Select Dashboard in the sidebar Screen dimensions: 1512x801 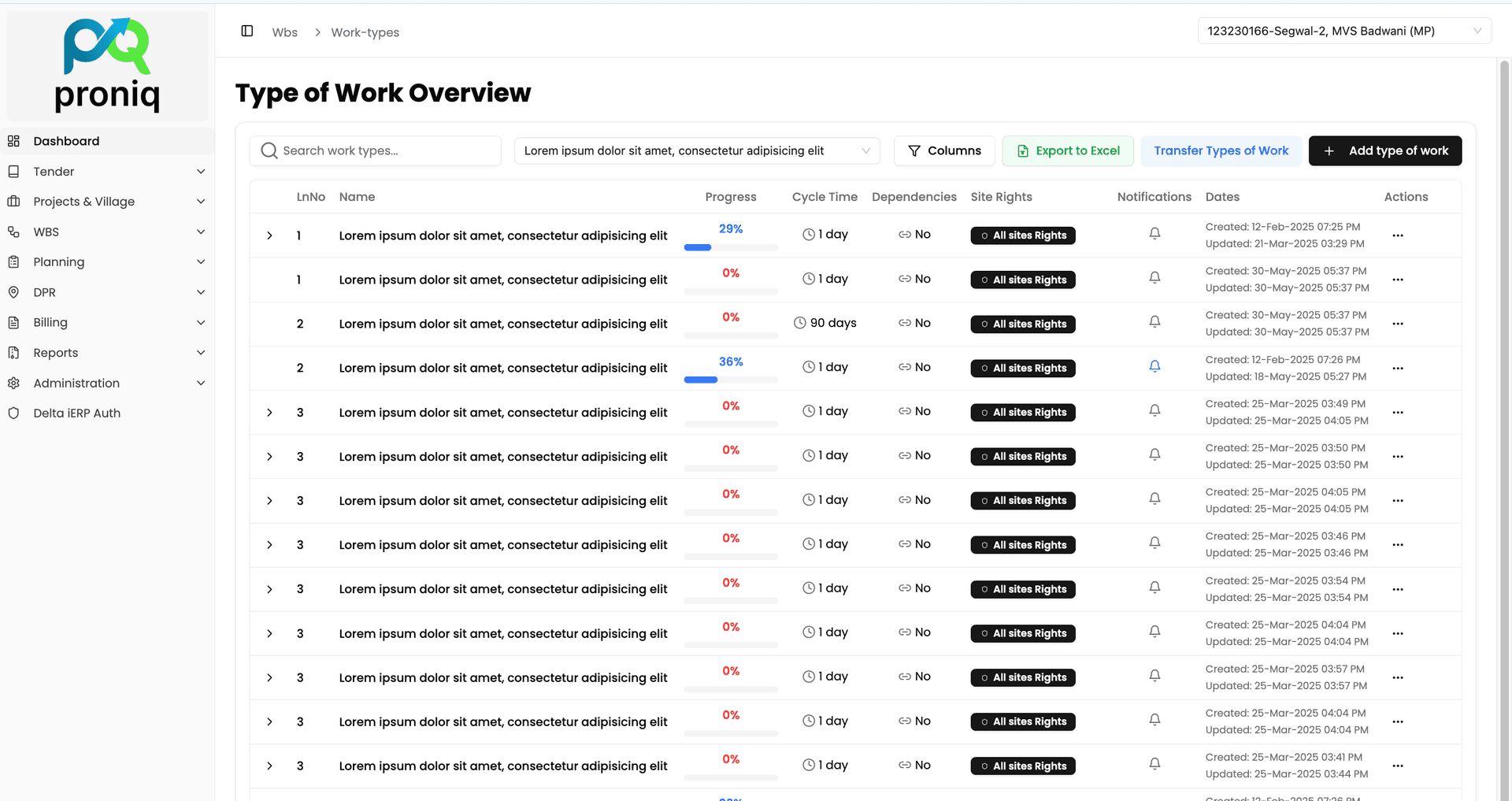[66, 140]
